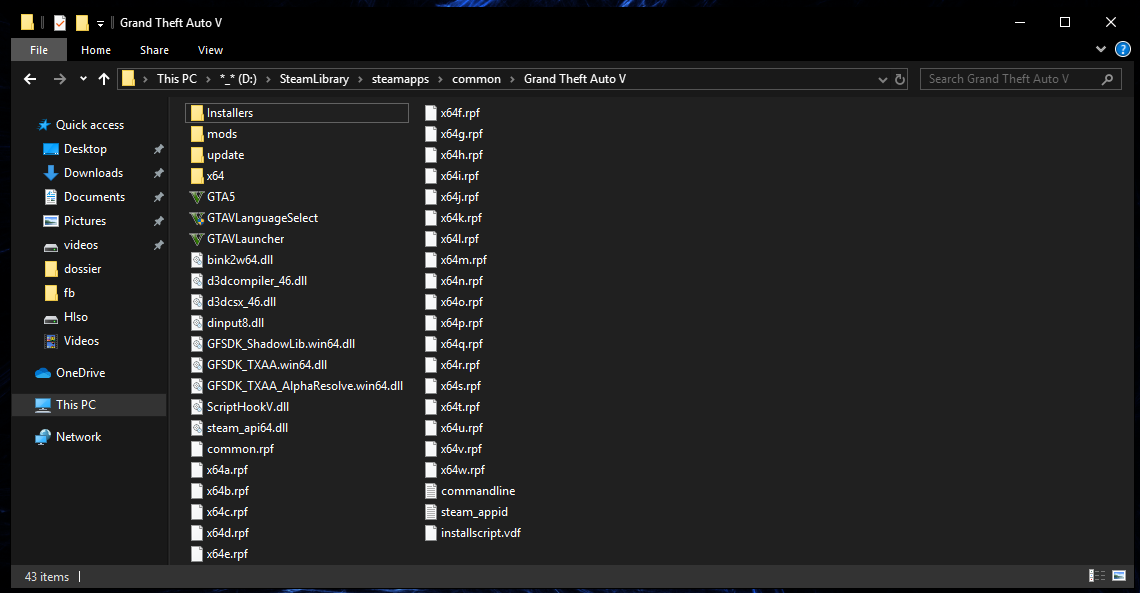This screenshot has height=593, width=1140.
Task: Expand the address bar history dropdown
Action: click(x=883, y=79)
